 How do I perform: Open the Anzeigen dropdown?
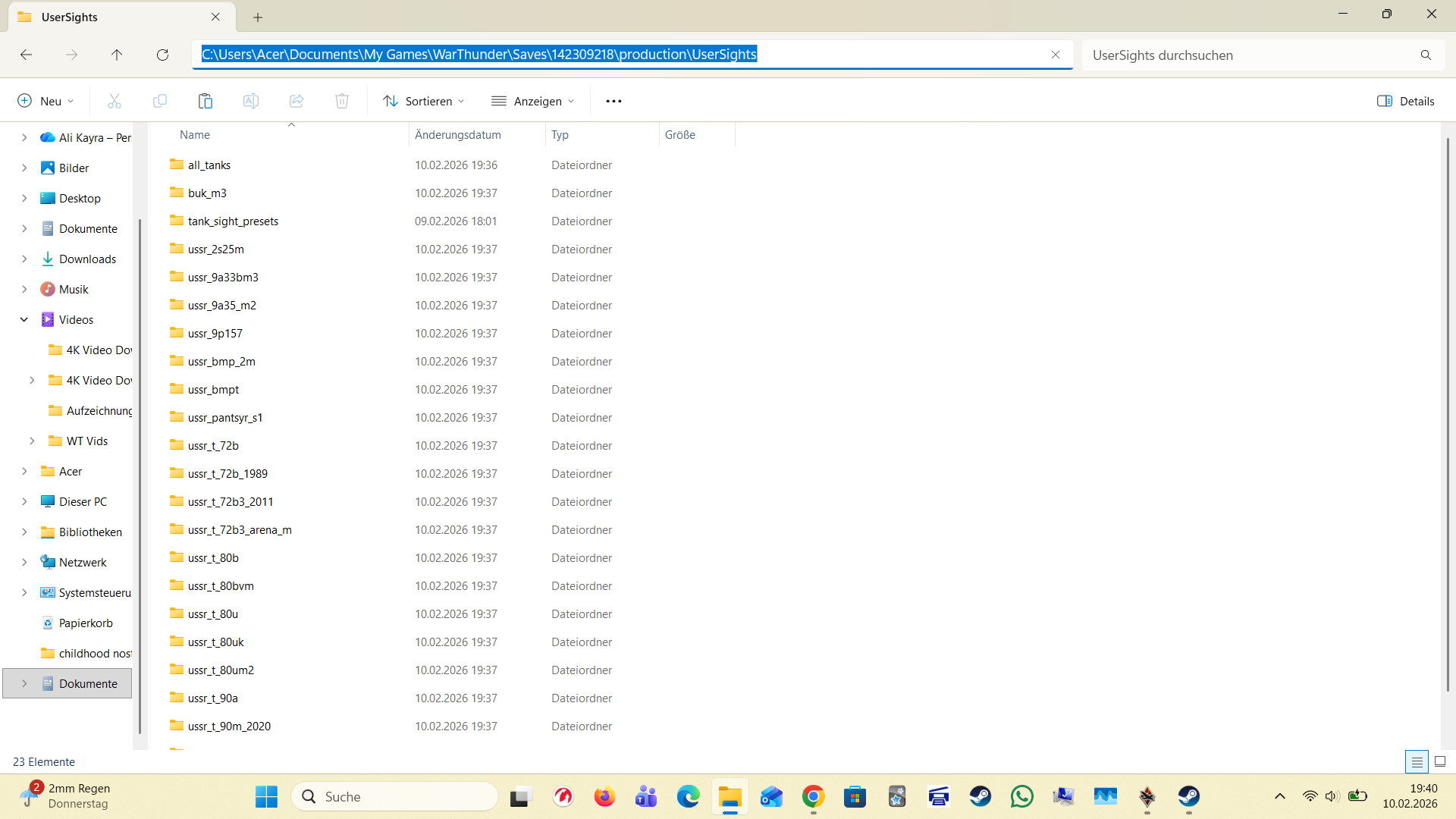(532, 101)
